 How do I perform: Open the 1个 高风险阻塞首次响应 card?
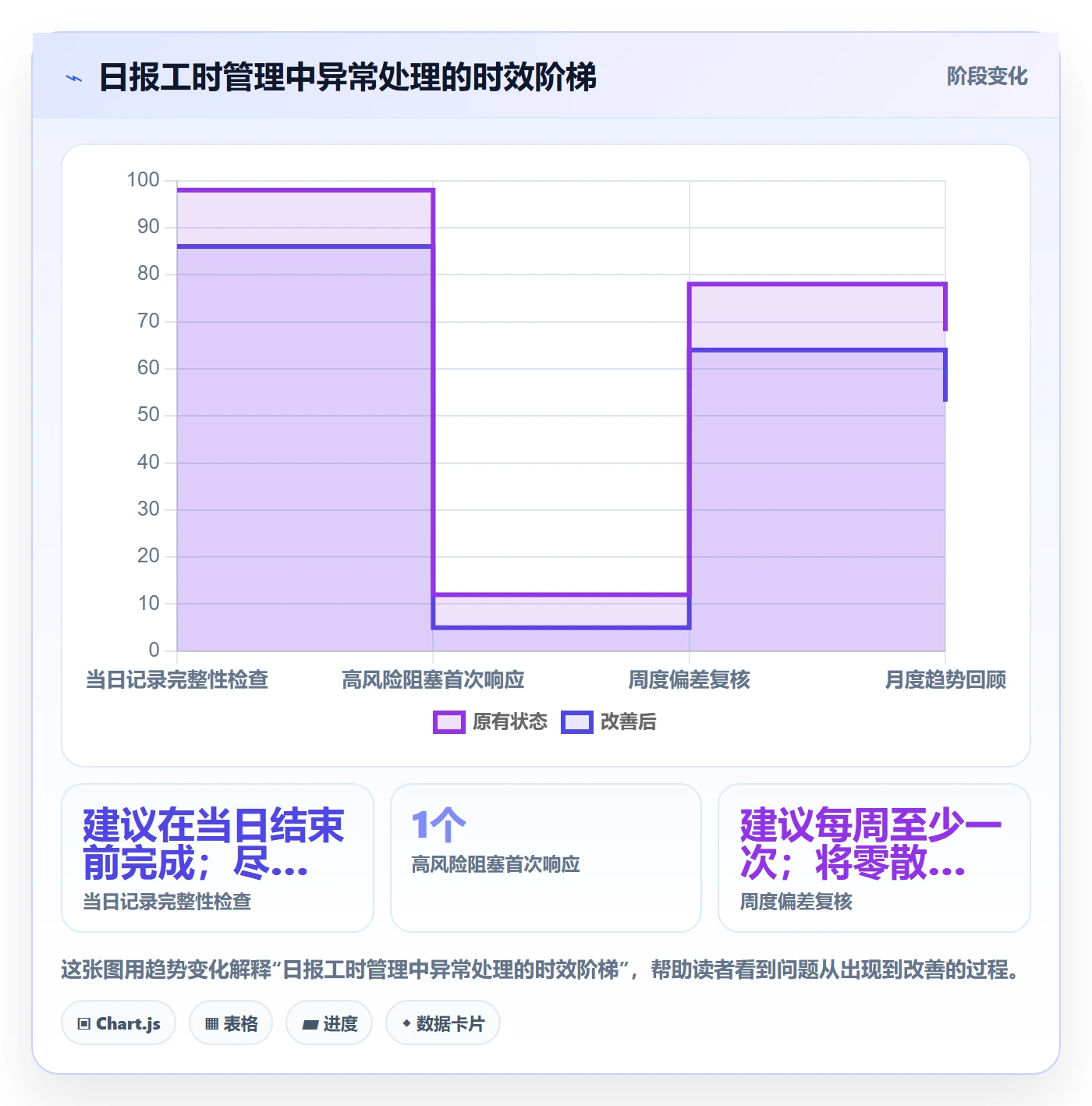pyautogui.click(x=546, y=858)
